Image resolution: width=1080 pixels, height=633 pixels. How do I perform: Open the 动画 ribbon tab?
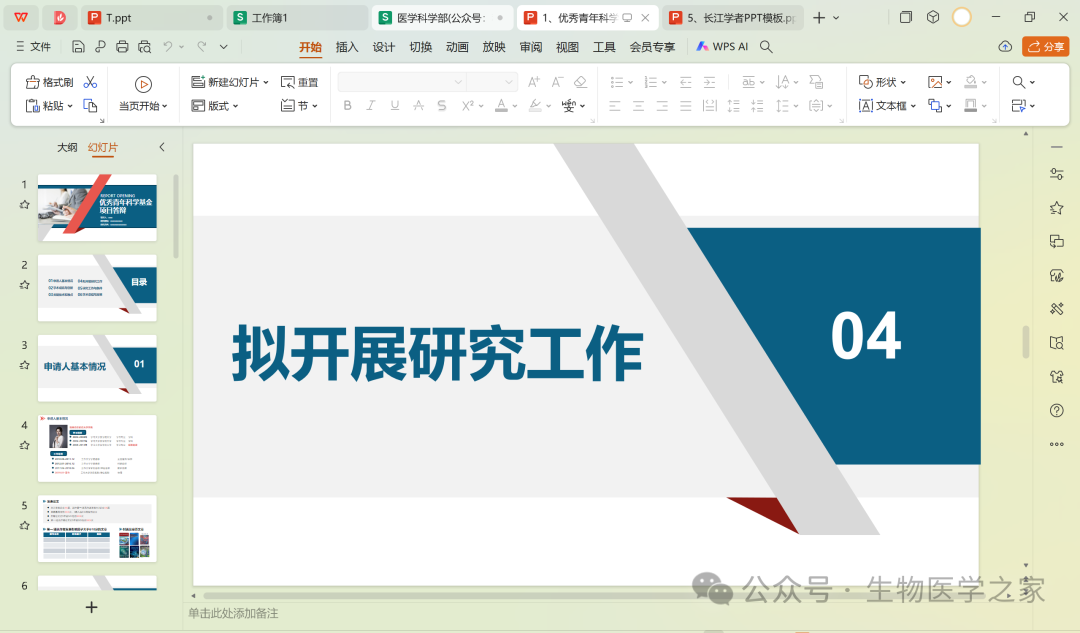(457, 47)
